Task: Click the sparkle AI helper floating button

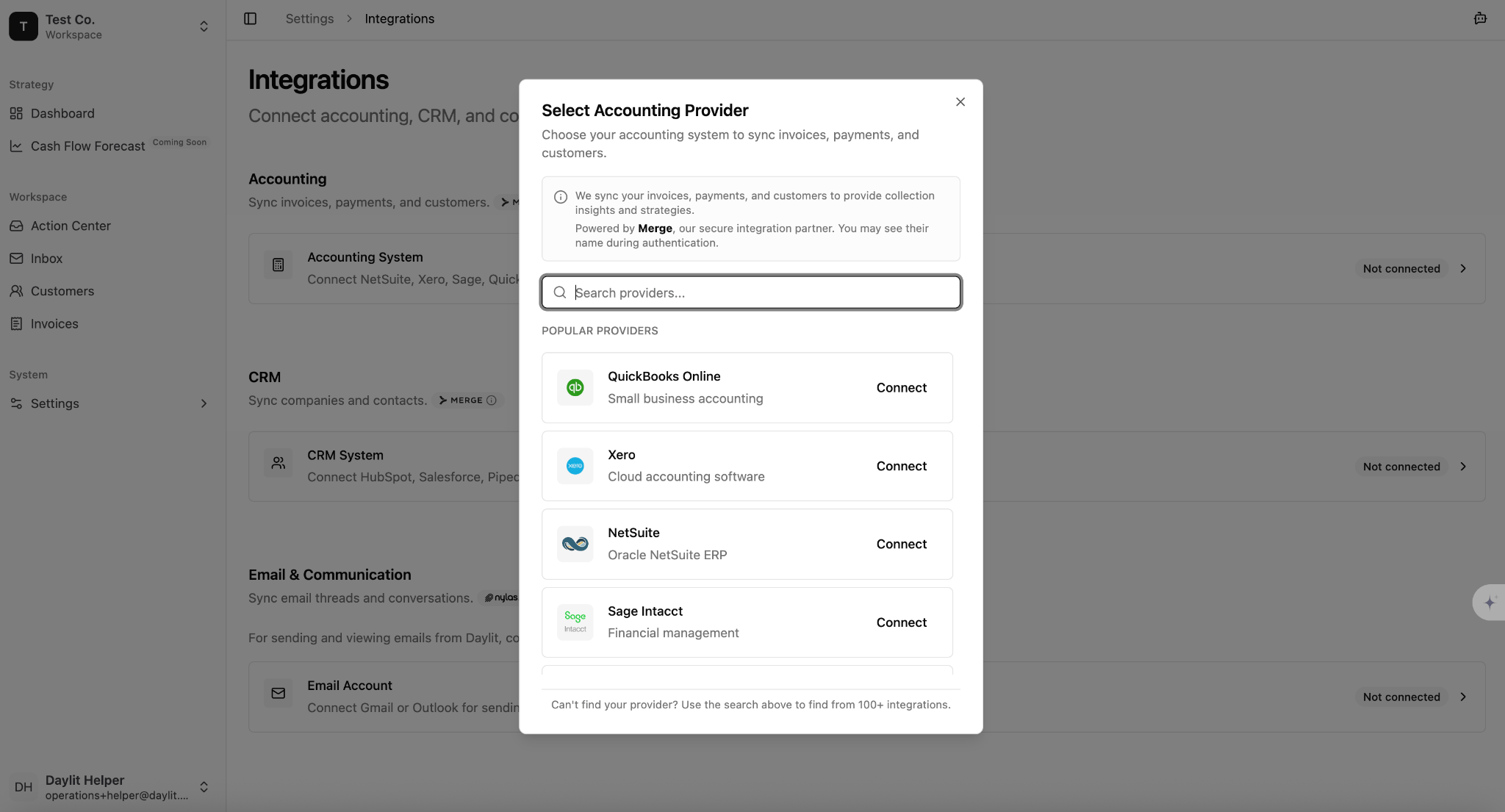Action: (x=1490, y=603)
